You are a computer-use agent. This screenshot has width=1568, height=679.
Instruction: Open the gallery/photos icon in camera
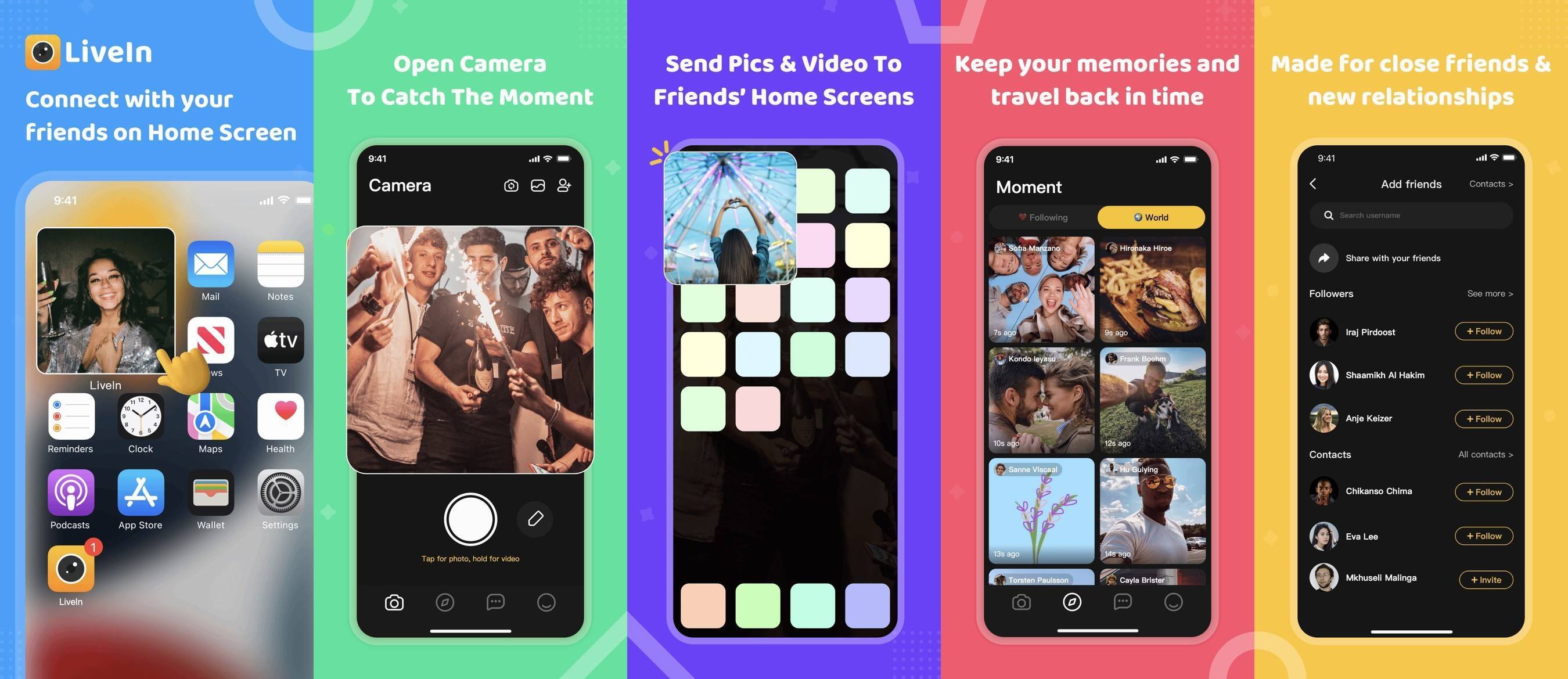pos(537,185)
